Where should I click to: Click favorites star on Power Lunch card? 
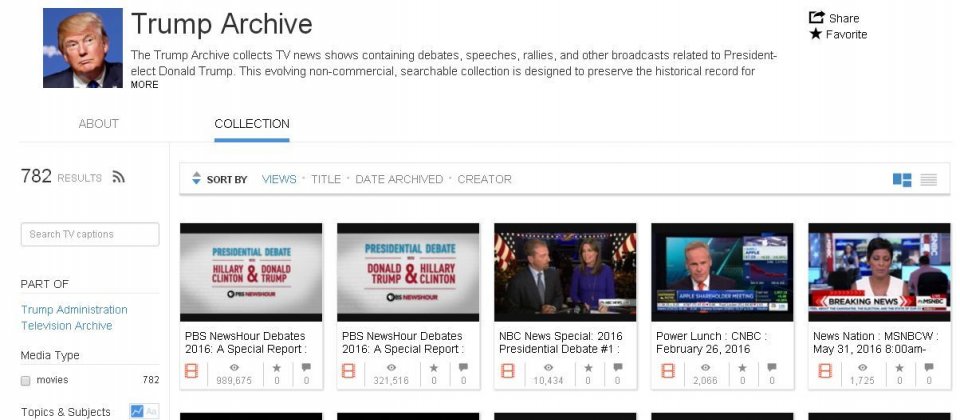click(743, 367)
